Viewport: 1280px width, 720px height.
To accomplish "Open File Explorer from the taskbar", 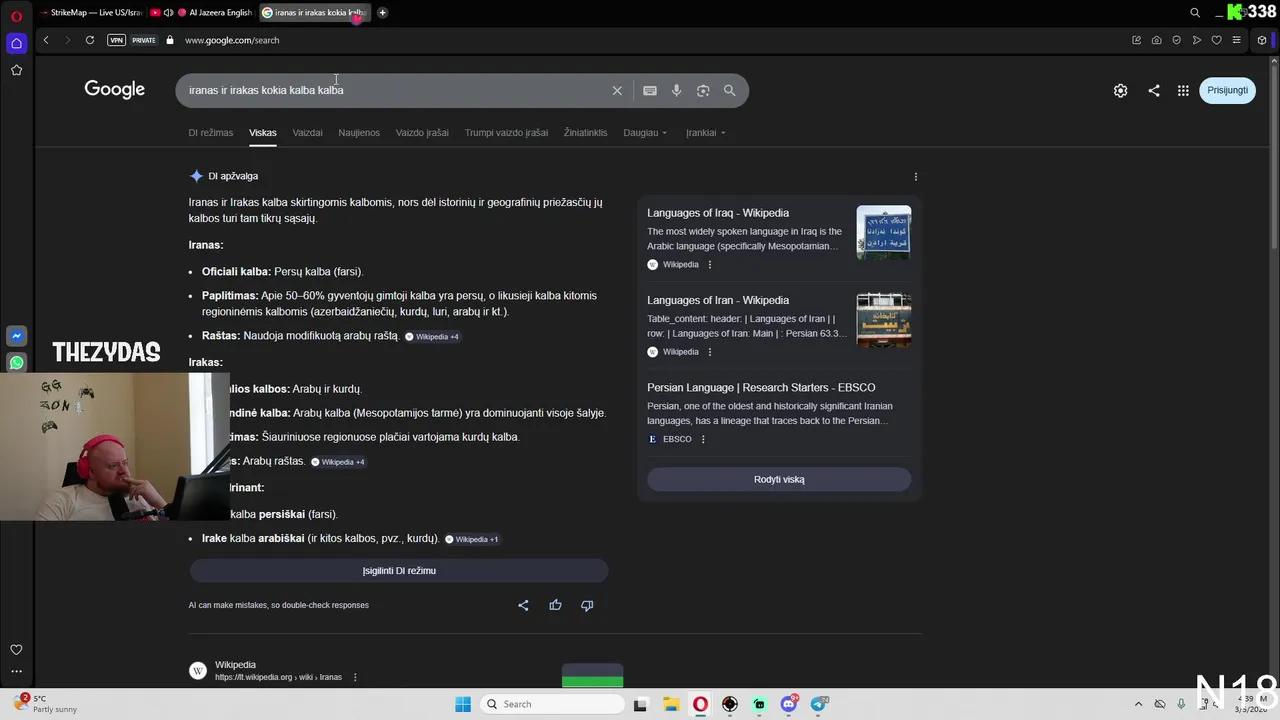I will click(671, 704).
